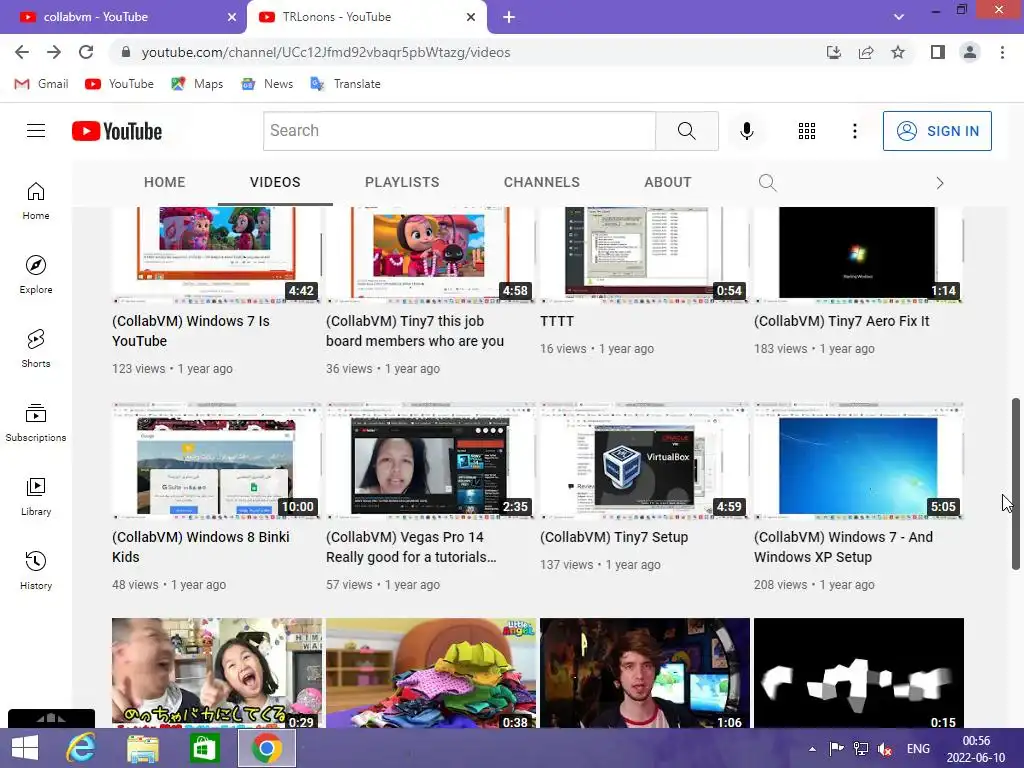
Task: Open the YouTube bookmark
Action: 120,84
